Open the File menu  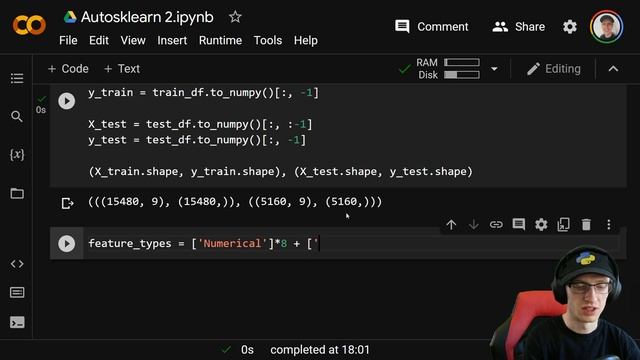[x=68, y=40]
